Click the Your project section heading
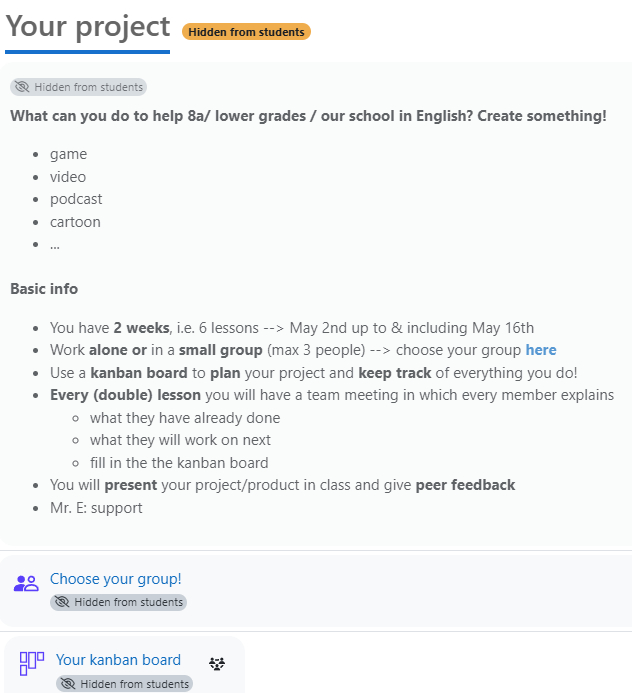Viewport: 632px width, 693px height. 88,27
